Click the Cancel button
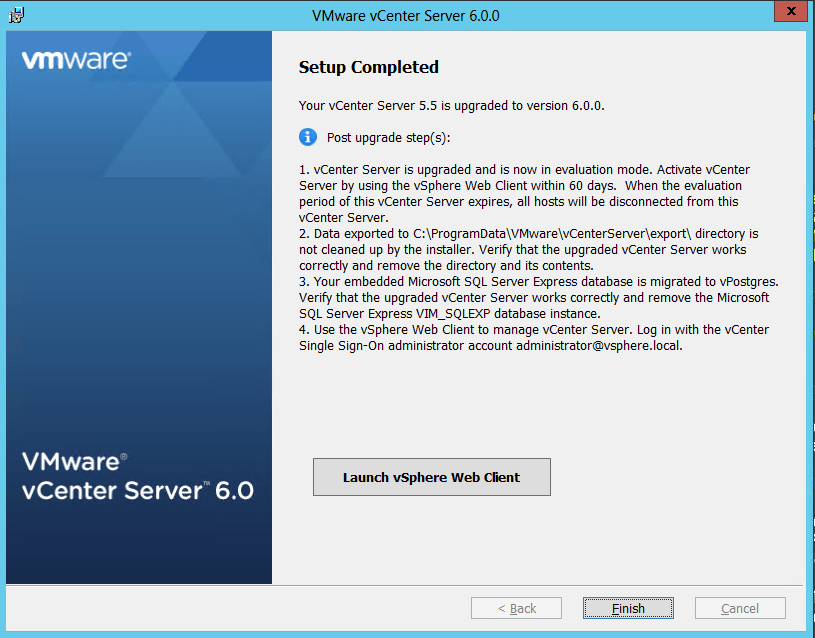Screen dimensions: 815x638 coord(740,608)
